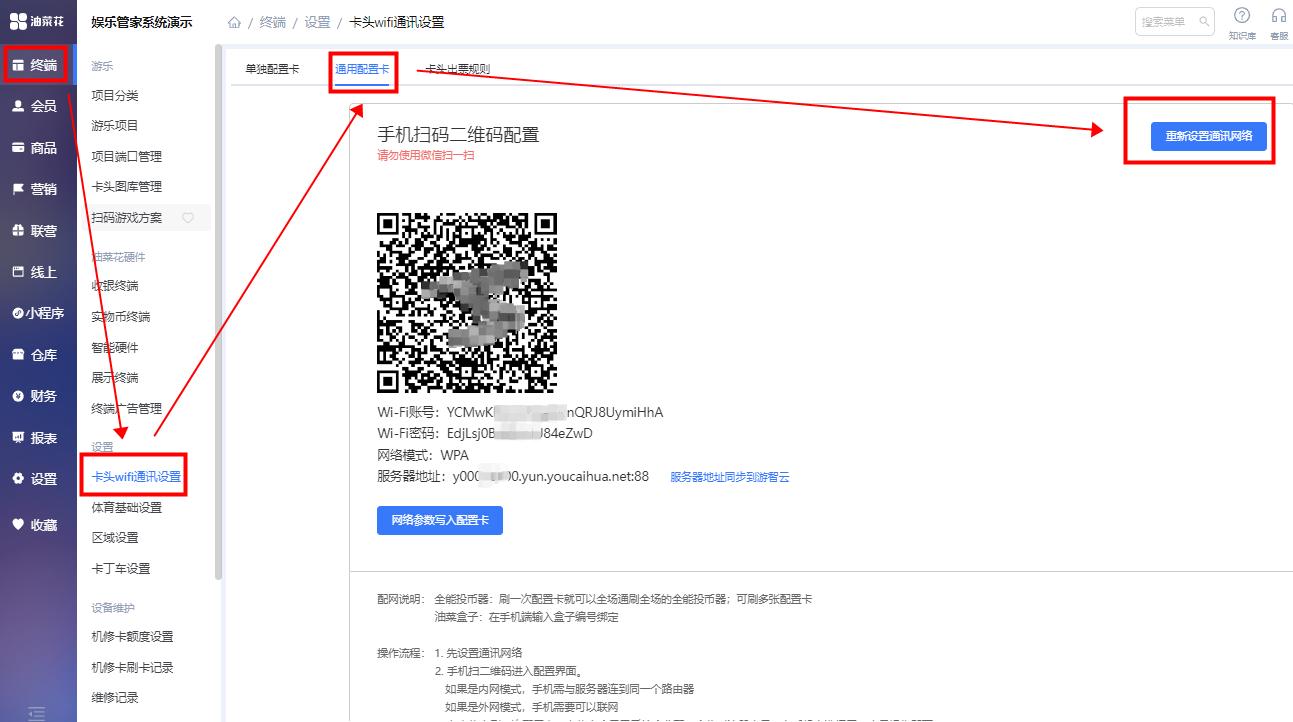This screenshot has height=722, width=1293.
Task: Click the 服务器地址同步到游智云 link
Action: (730, 477)
